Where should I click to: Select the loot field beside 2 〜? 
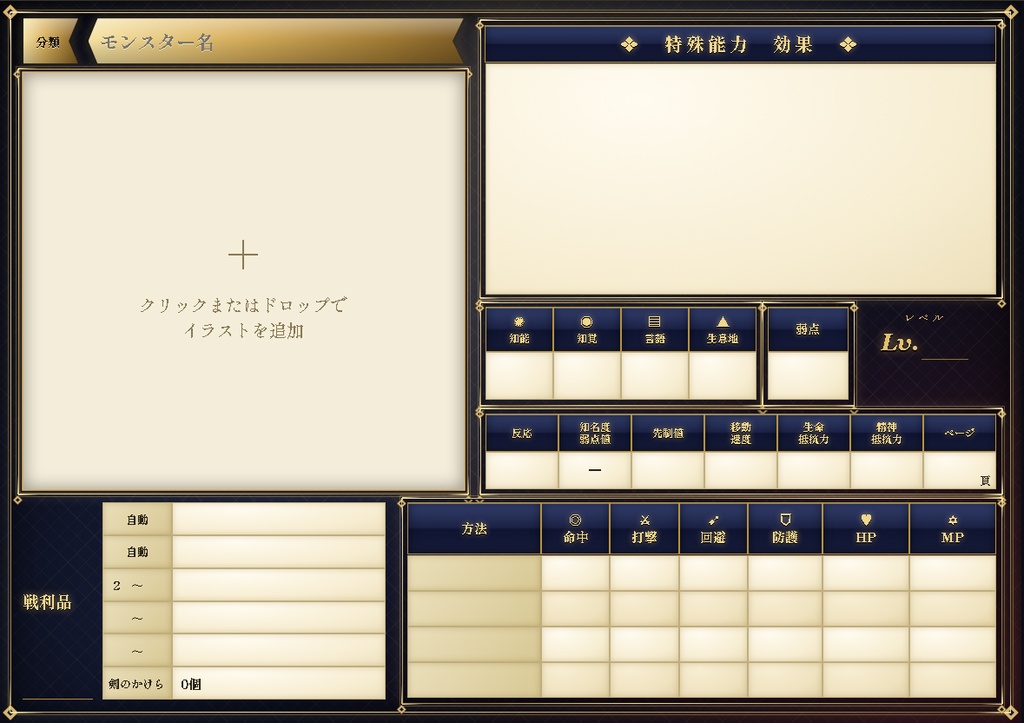(x=279, y=585)
